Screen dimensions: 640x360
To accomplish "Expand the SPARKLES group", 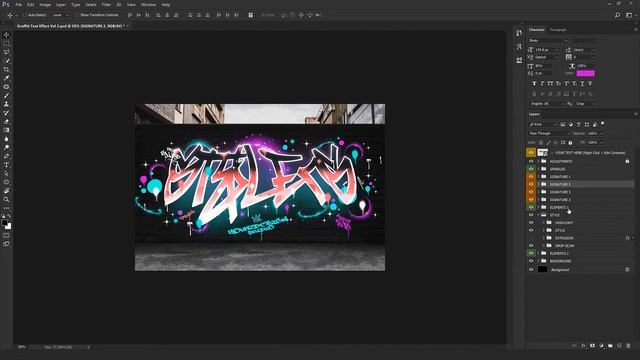I will tap(539, 169).
